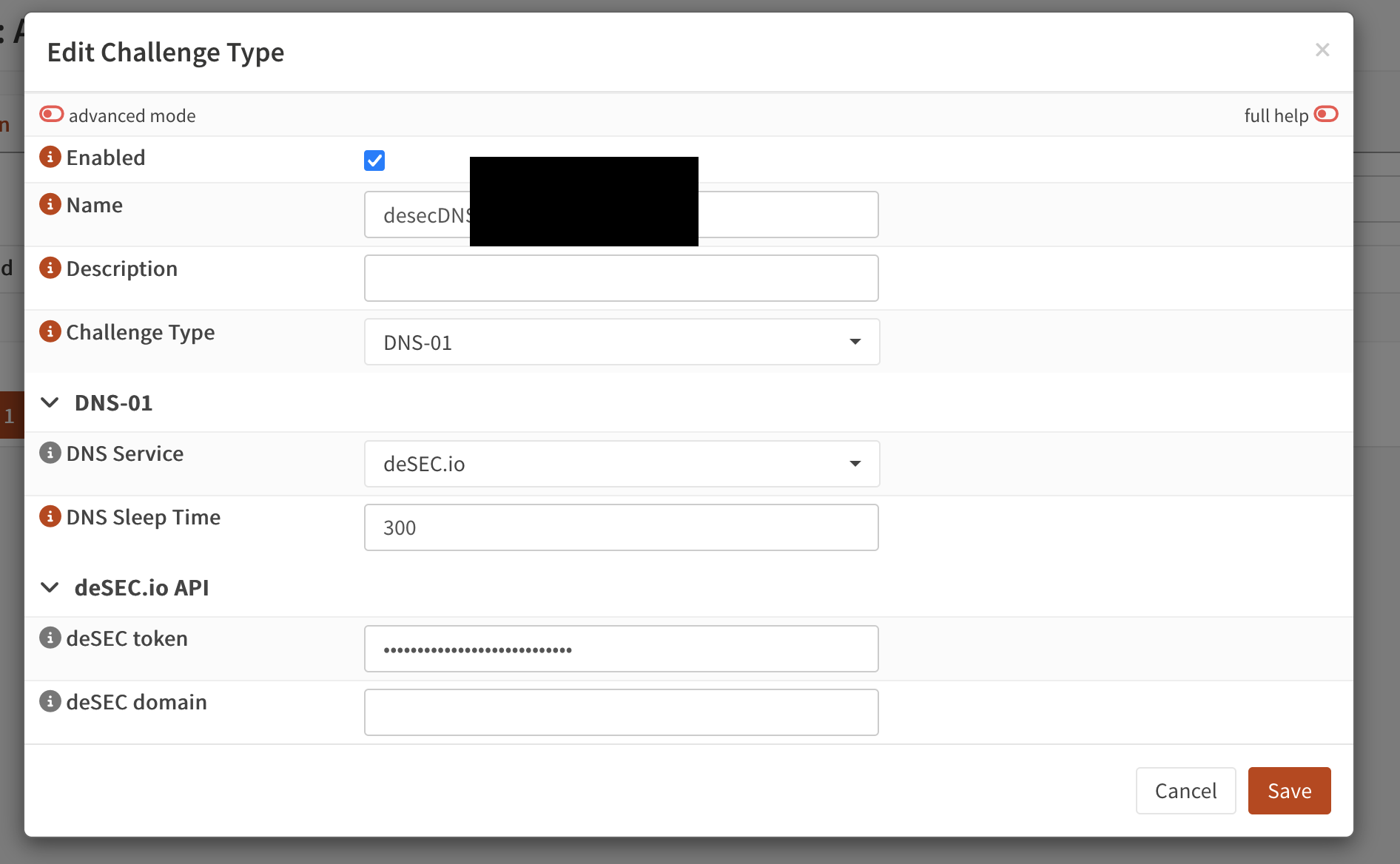Enable the full help toggle
1400x864 pixels.
pos(1325,115)
